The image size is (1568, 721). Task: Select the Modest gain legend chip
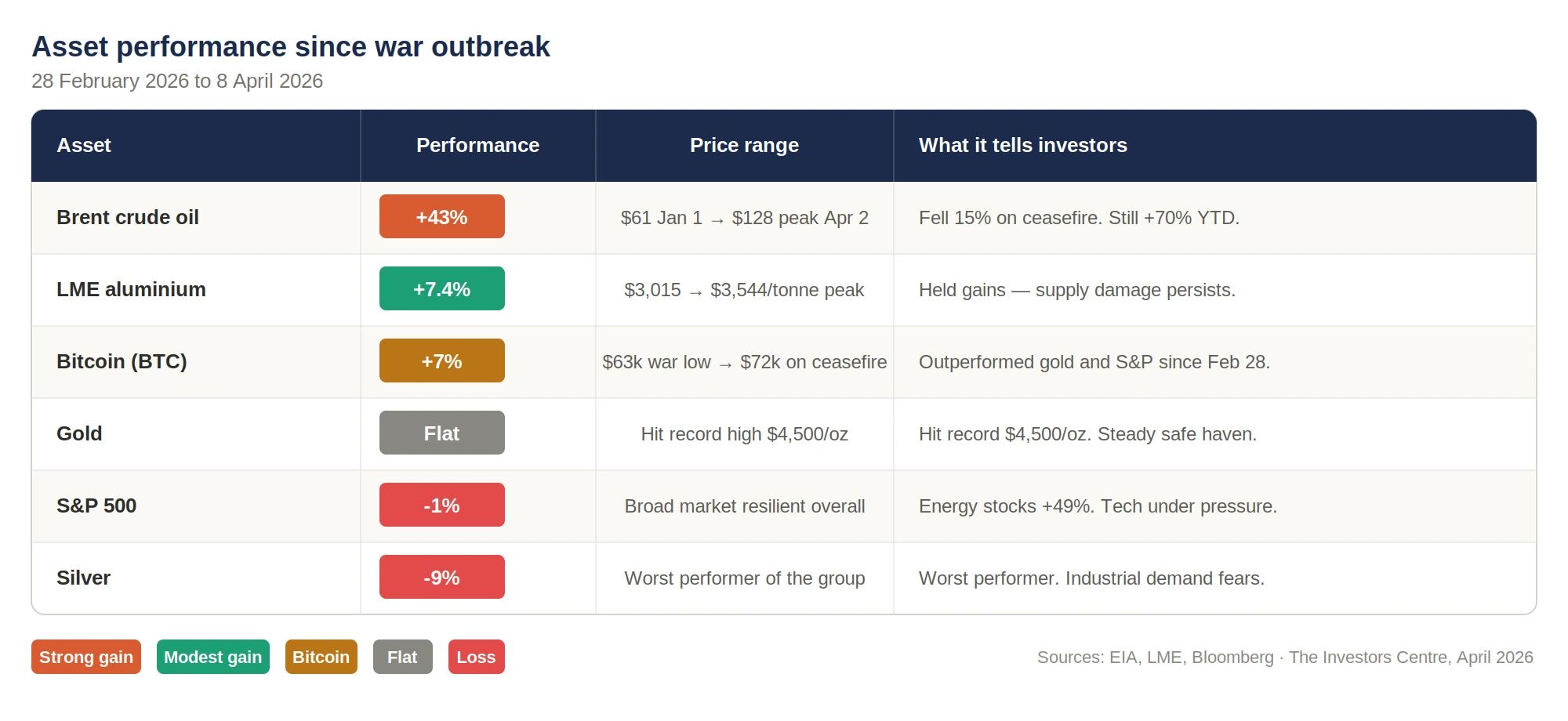pos(212,657)
